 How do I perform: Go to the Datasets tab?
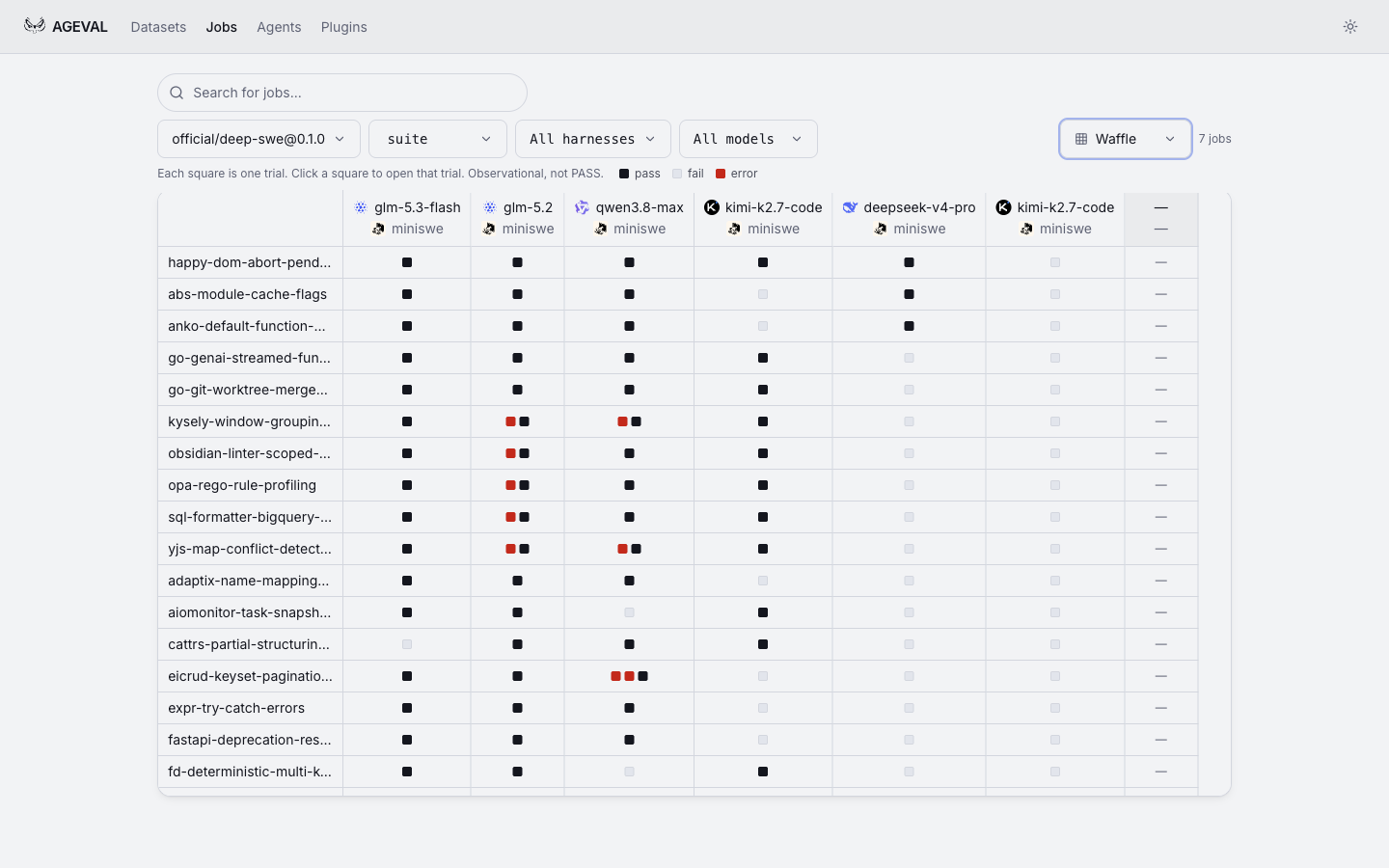[158, 27]
